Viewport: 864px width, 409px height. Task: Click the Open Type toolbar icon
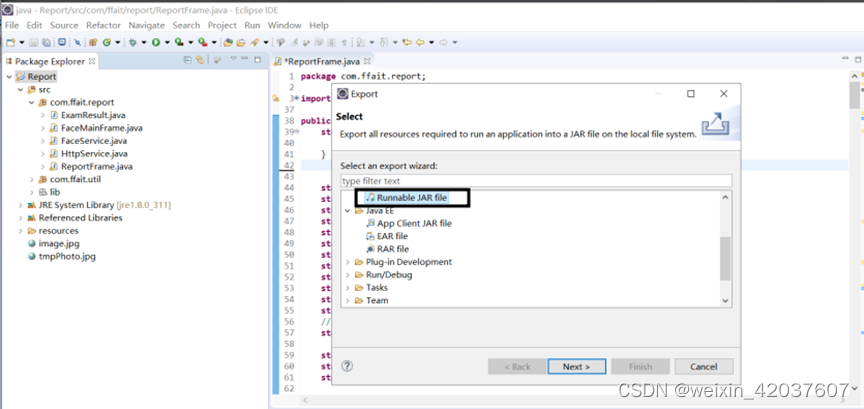click(x=227, y=42)
